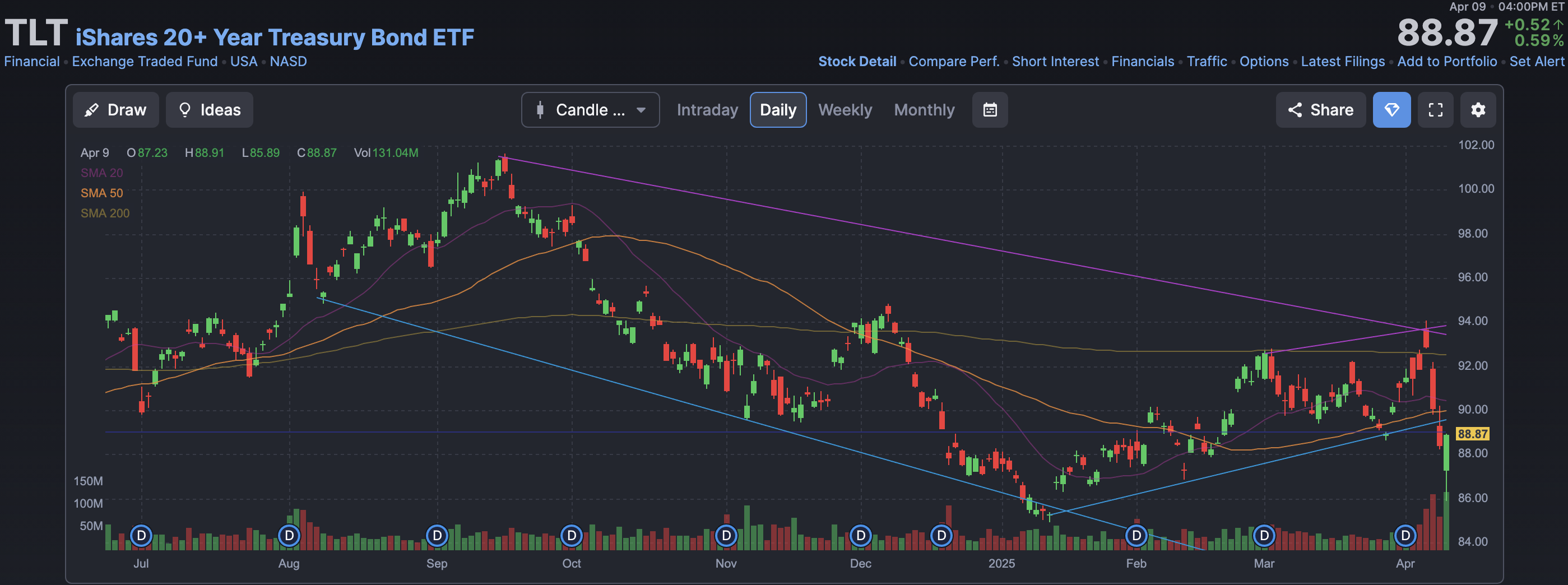Open Short Interest link
The image size is (1568, 585).
coord(1055,62)
